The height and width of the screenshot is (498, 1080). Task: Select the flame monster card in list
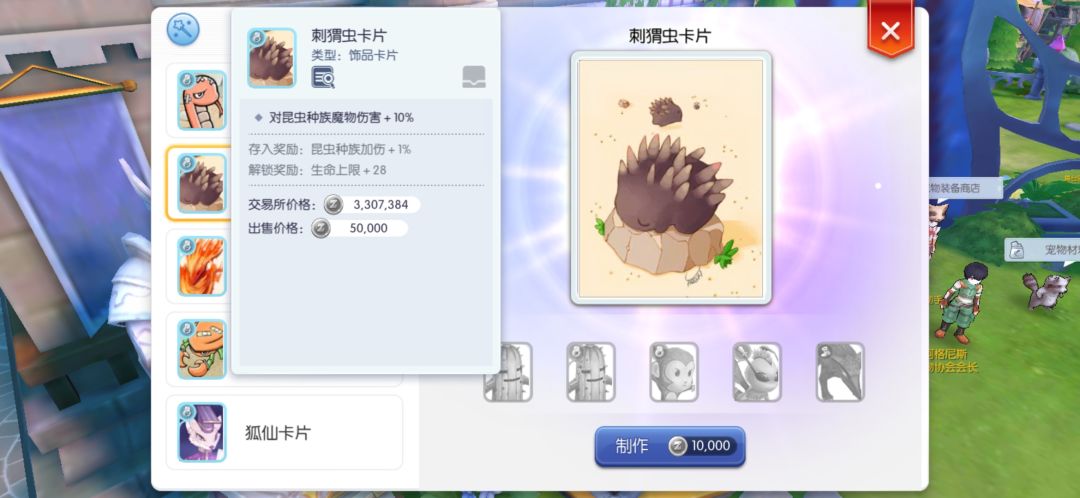point(202,266)
